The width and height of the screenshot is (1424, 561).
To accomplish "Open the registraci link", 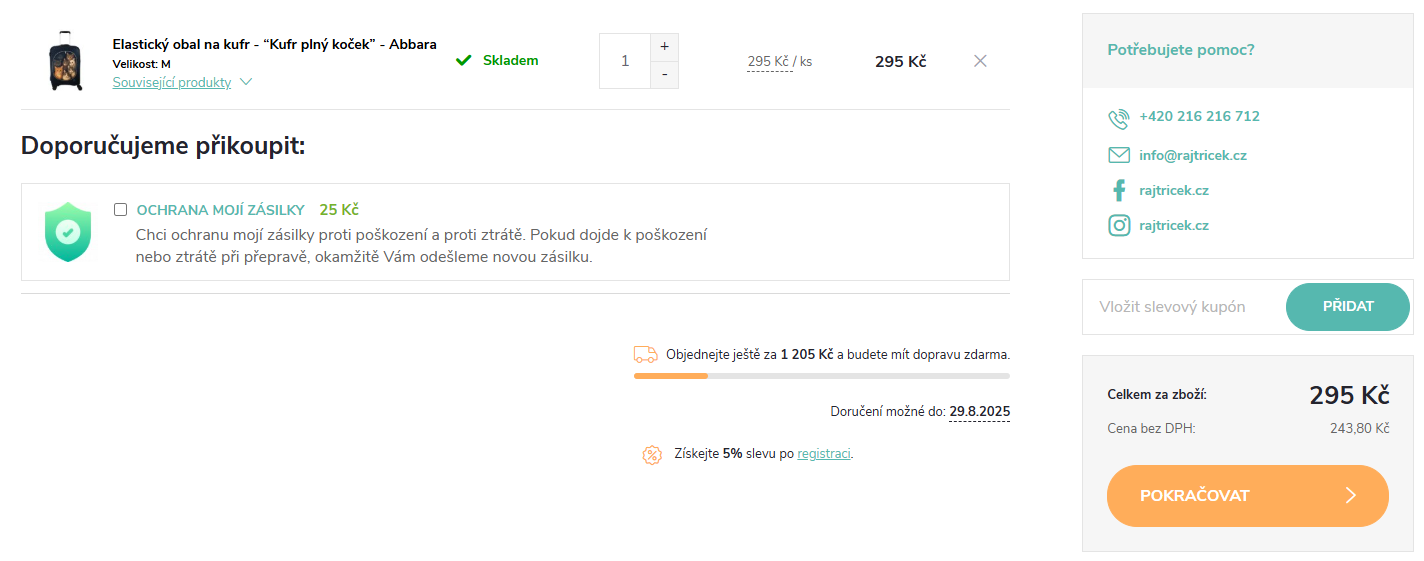I will pyautogui.click(x=823, y=453).
